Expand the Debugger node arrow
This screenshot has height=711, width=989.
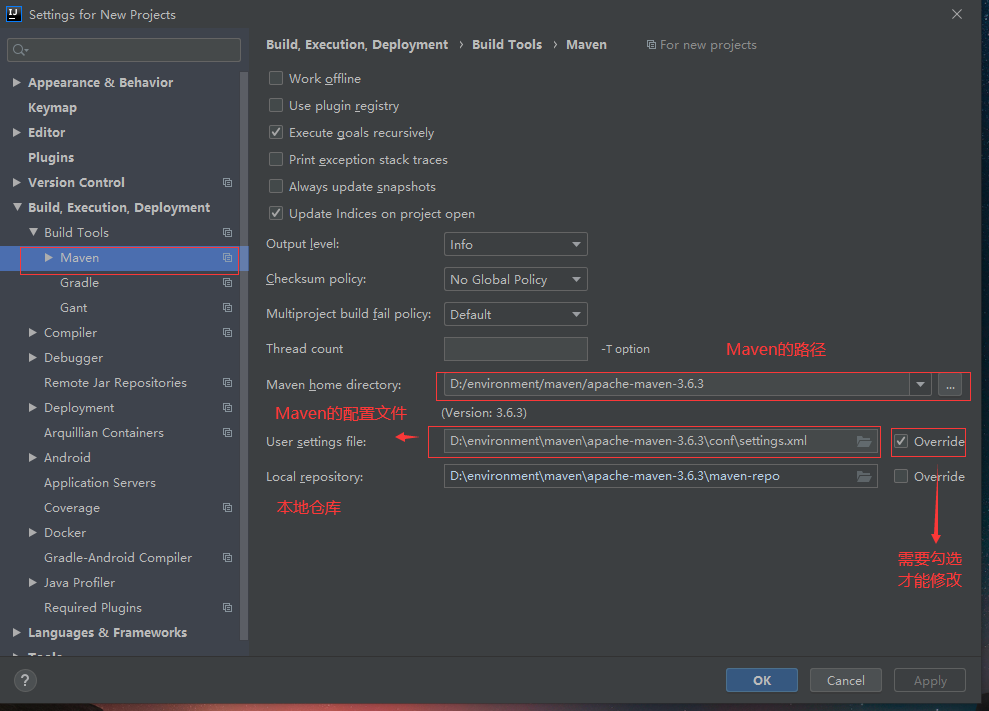point(33,358)
